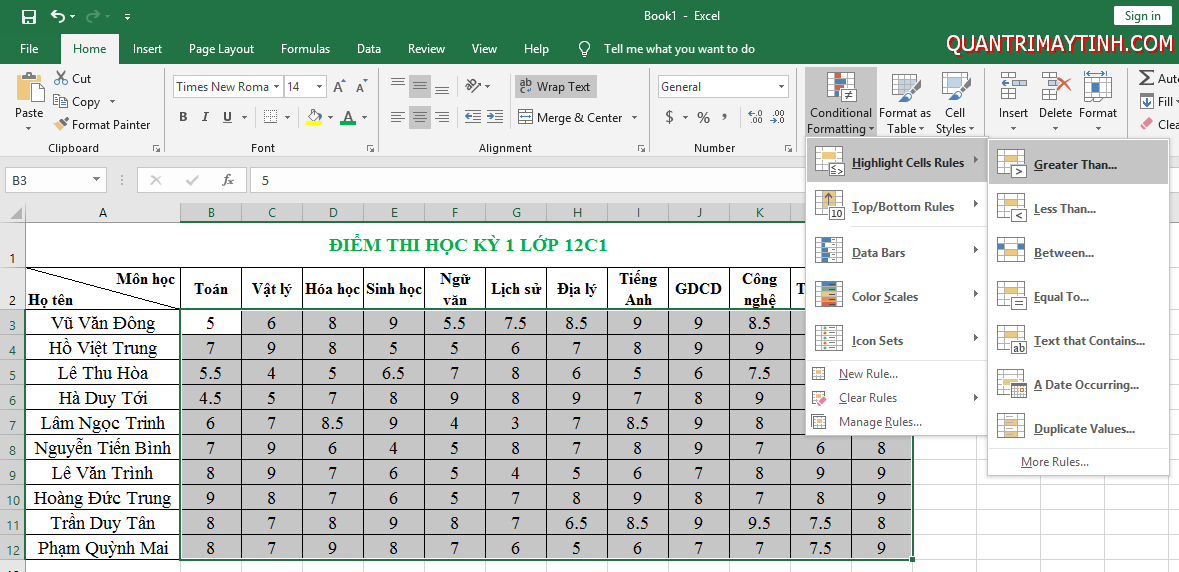Select the Icon Sets submenu

click(896, 340)
